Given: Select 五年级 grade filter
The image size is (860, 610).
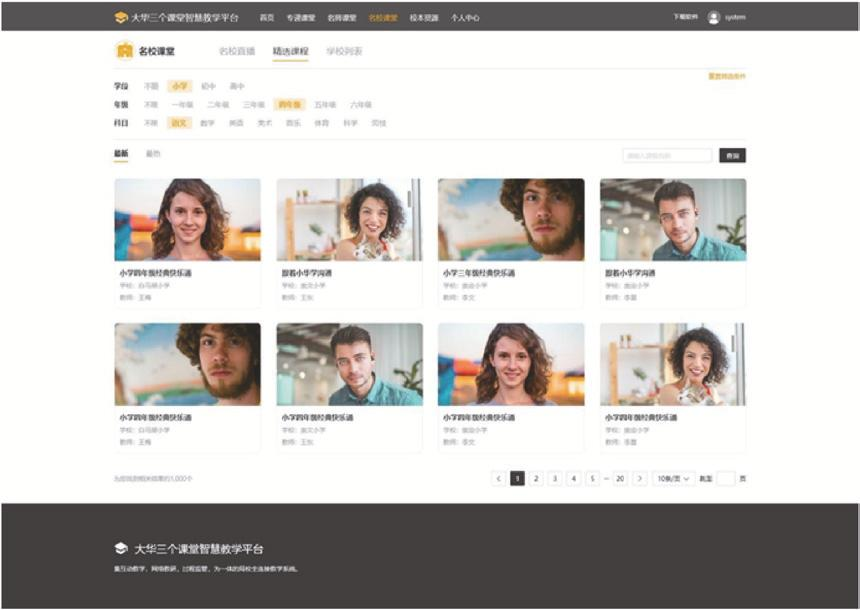Looking at the screenshot, I should [325, 104].
